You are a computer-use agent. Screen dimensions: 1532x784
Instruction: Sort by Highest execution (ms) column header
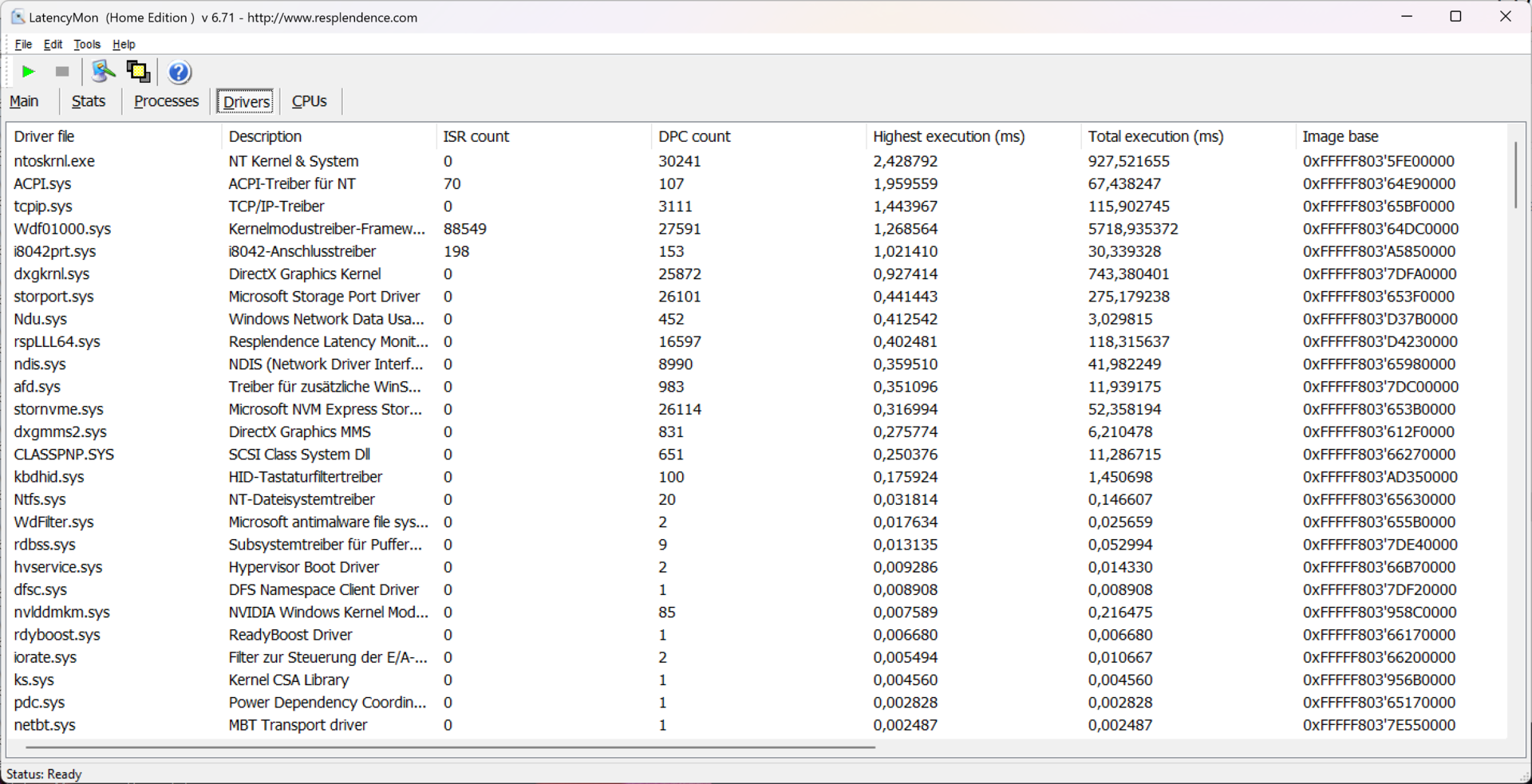(948, 136)
